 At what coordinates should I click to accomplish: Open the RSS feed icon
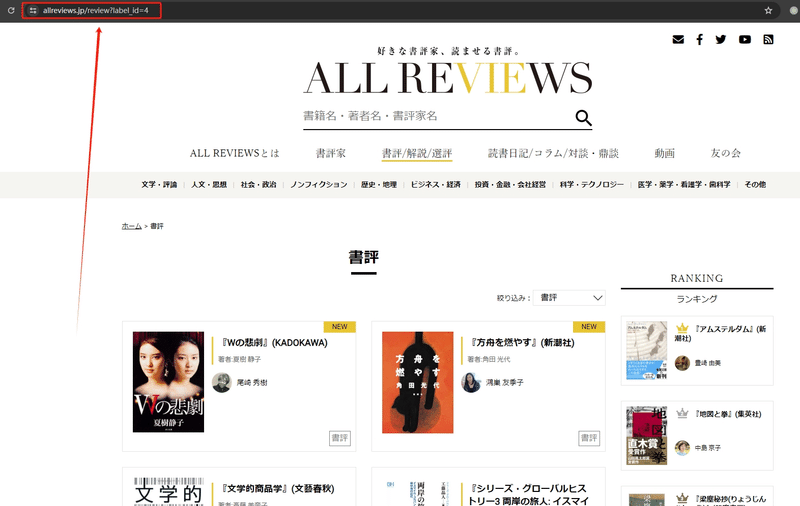[x=768, y=39]
